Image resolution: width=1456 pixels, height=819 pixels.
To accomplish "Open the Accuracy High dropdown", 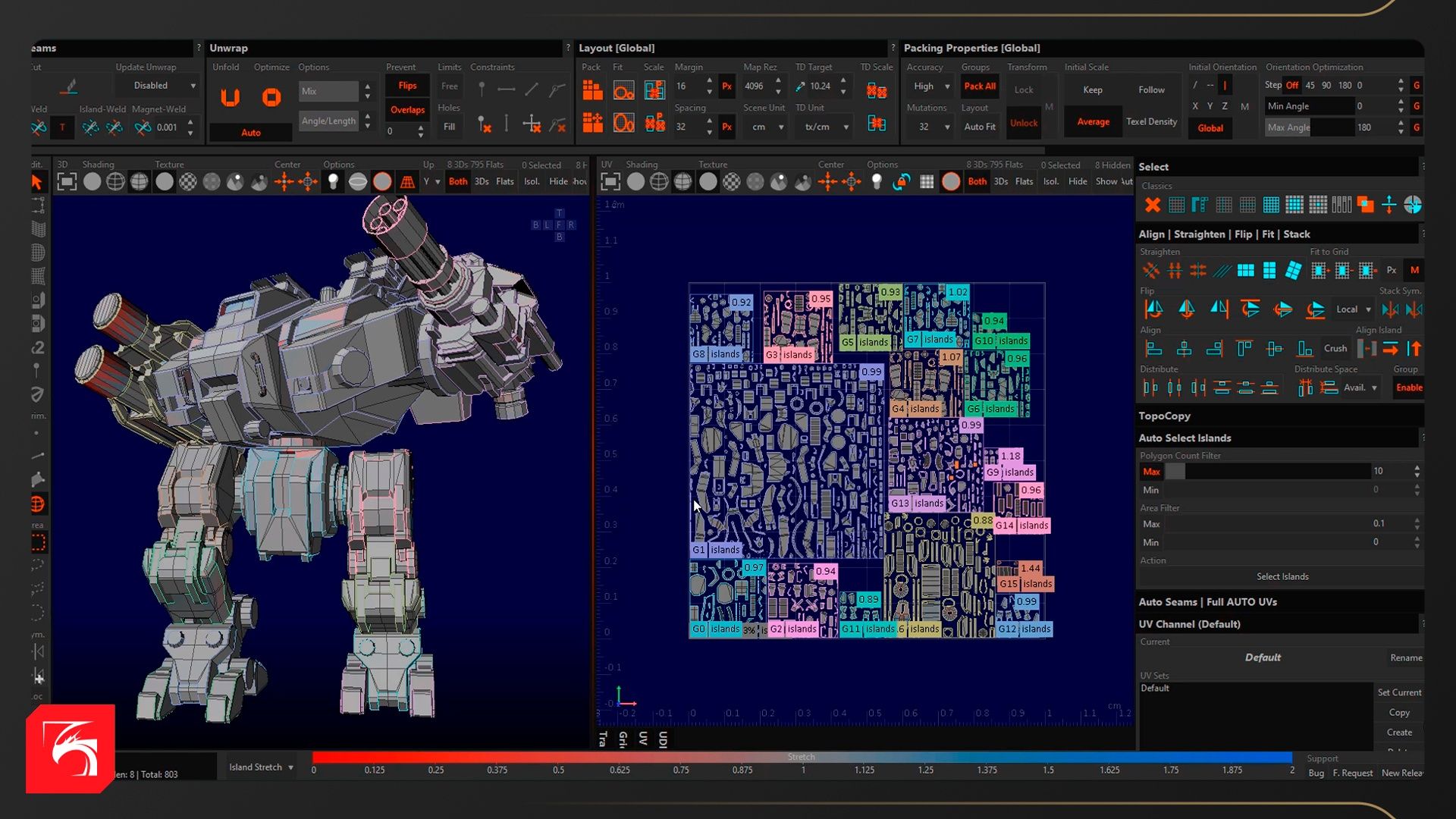I will 930,86.
